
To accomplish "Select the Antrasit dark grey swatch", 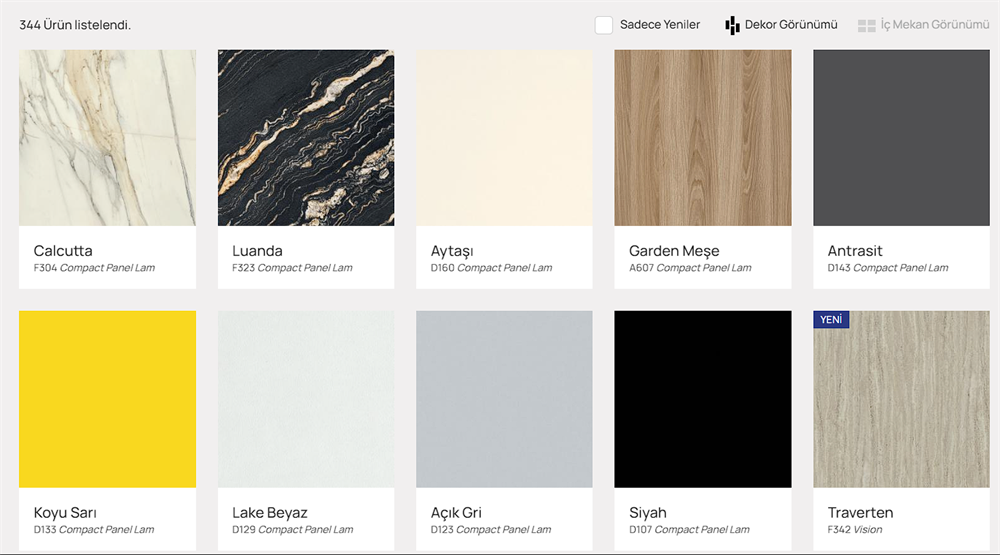I will pyautogui.click(x=901, y=138).
